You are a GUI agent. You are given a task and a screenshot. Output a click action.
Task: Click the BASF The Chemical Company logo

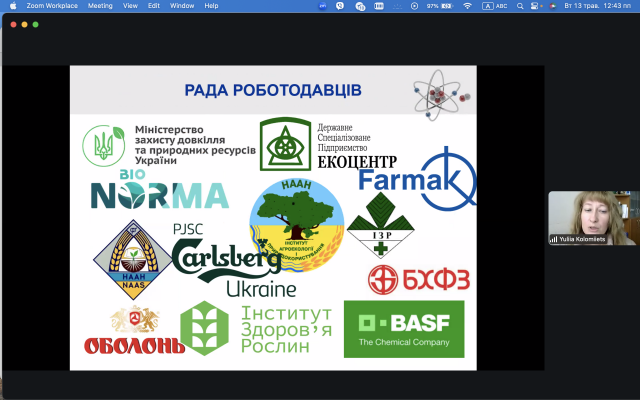pos(404,329)
